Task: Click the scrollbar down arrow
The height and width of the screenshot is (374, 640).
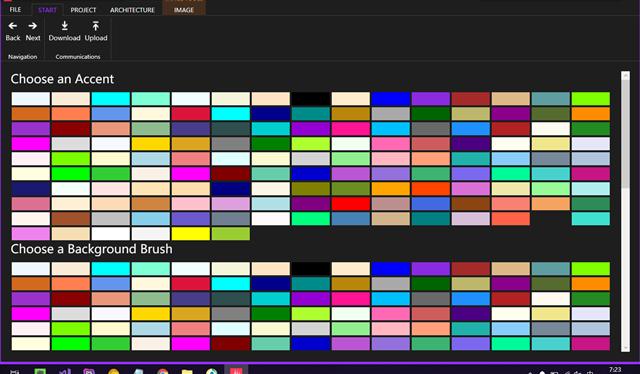Action: click(x=625, y=348)
